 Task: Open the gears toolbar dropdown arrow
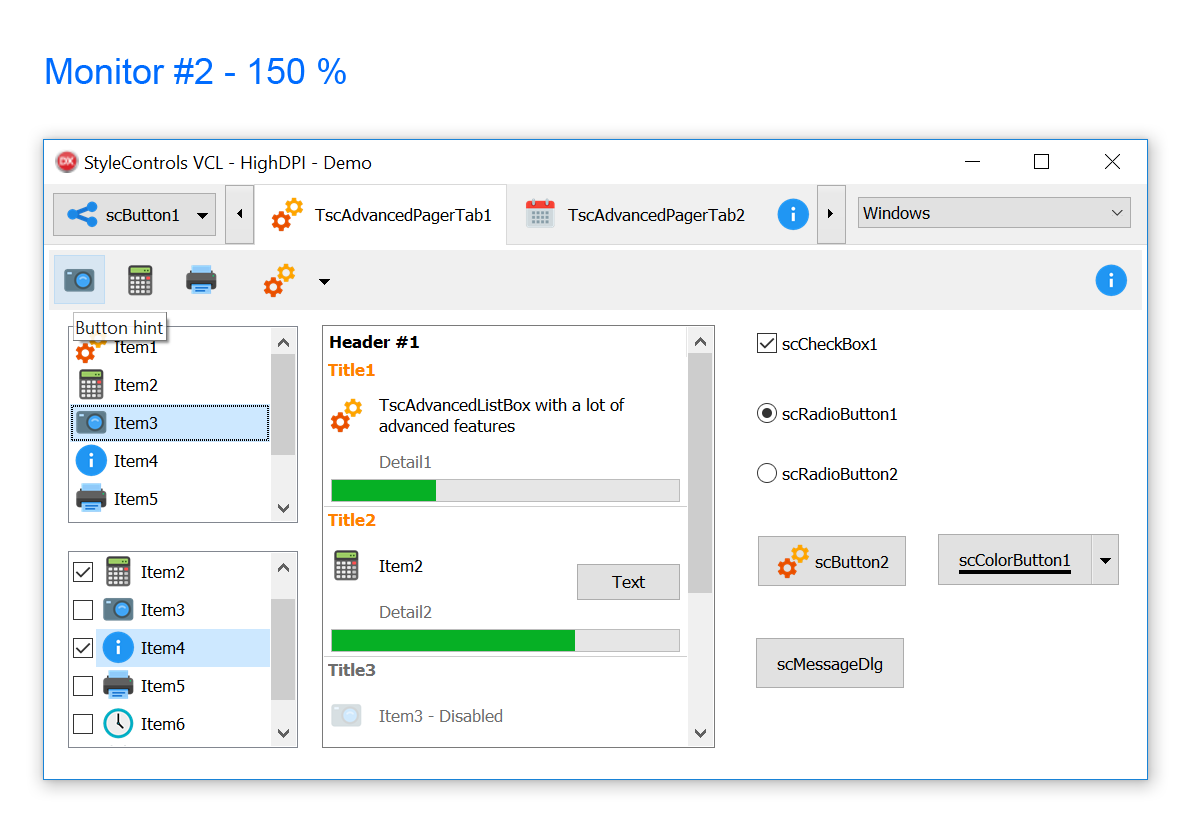(x=324, y=282)
